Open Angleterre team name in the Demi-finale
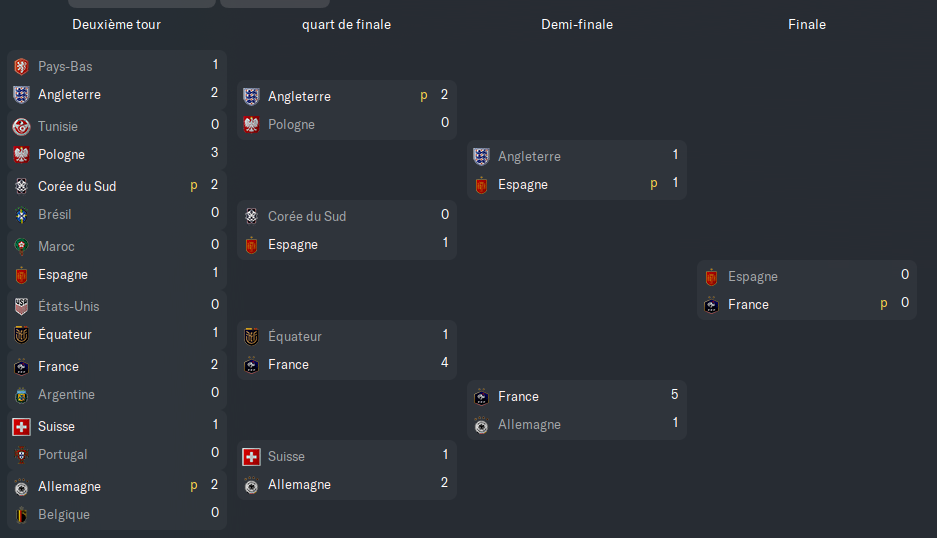The height and width of the screenshot is (538, 937). pyautogui.click(x=529, y=156)
